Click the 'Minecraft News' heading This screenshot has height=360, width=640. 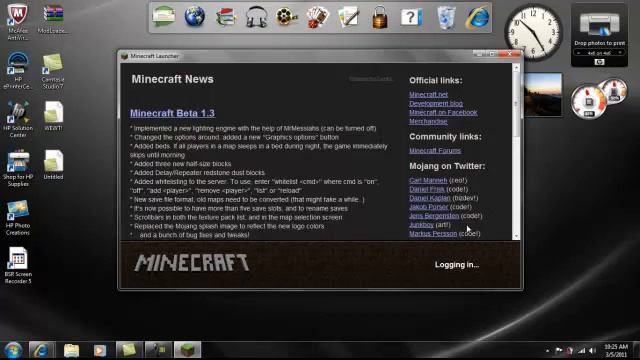tap(172, 79)
